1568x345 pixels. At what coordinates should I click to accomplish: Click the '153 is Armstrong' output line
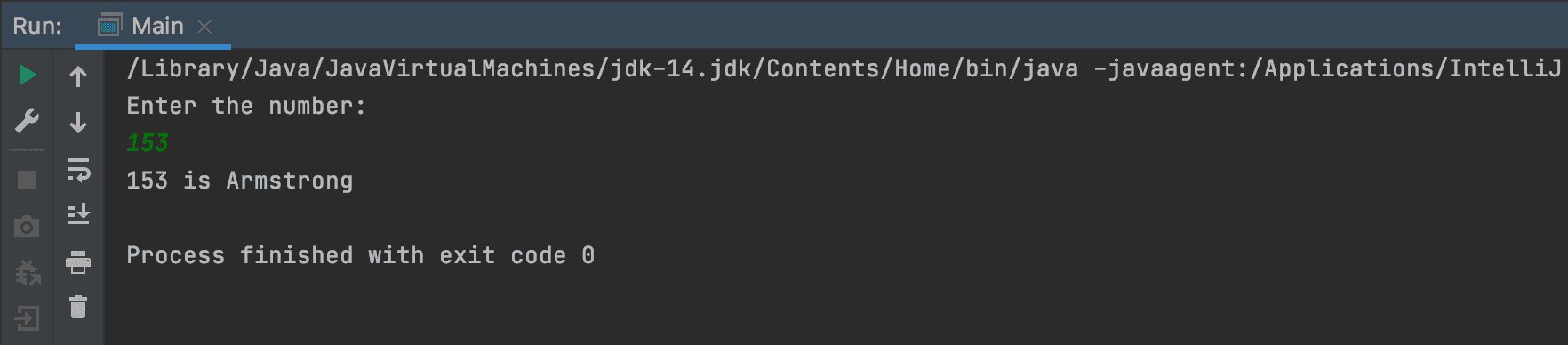click(x=240, y=181)
